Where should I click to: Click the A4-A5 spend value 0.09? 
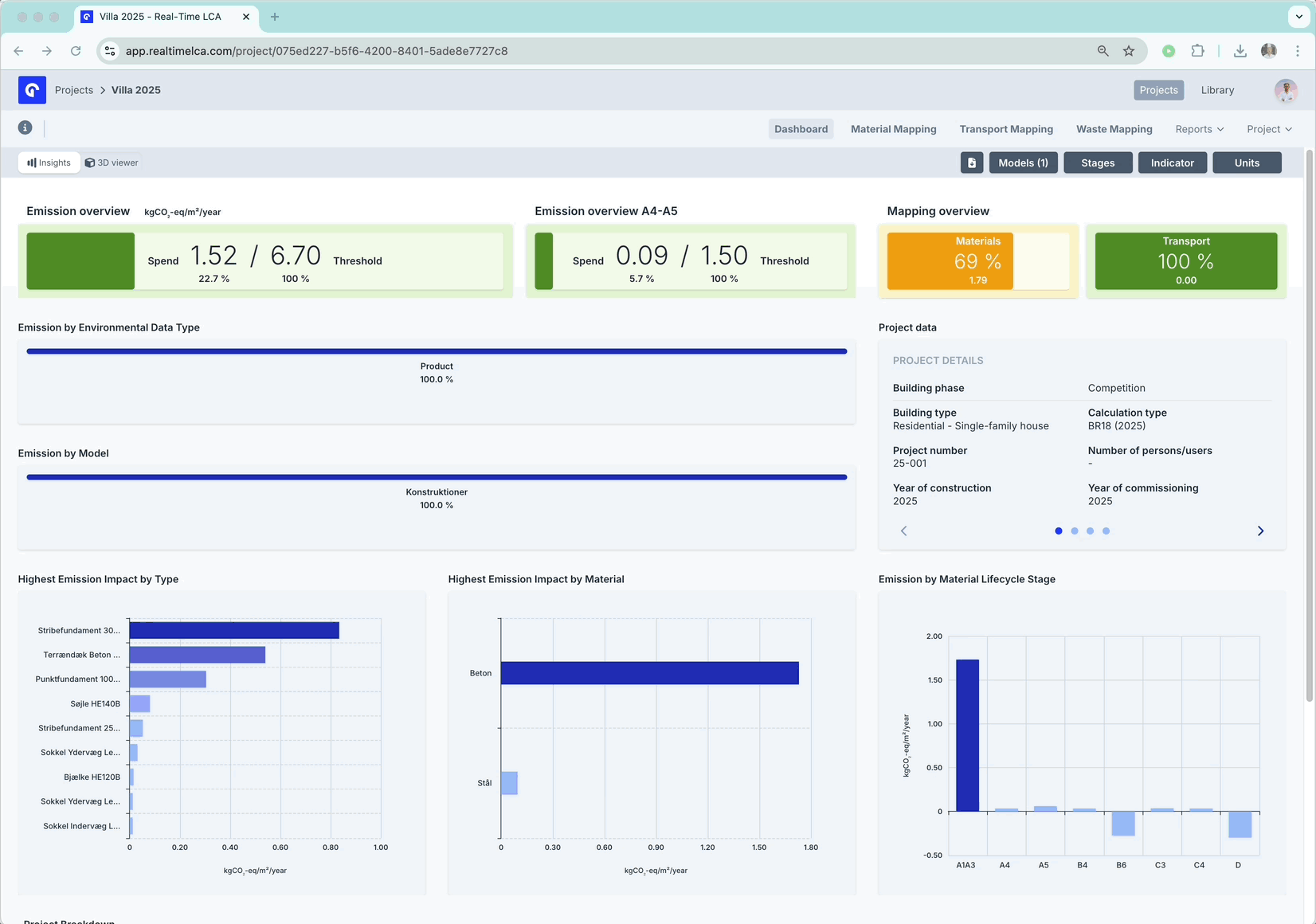(642, 256)
